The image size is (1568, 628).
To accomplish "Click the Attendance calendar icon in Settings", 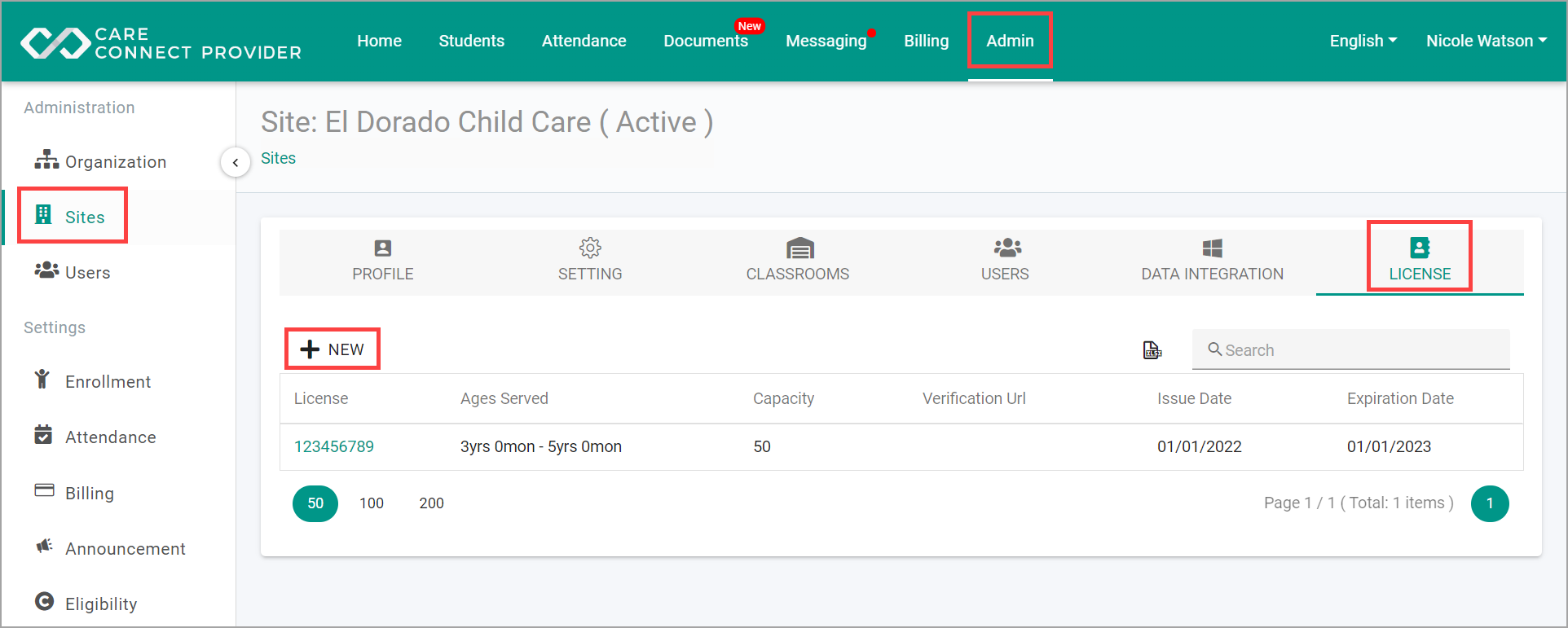I will pyautogui.click(x=43, y=435).
